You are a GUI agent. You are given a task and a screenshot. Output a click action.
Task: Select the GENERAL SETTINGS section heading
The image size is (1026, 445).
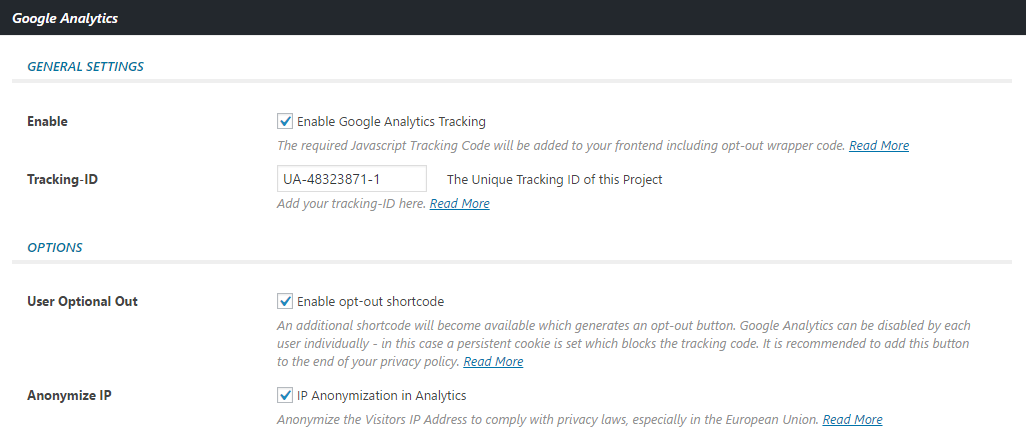tap(86, 67)
